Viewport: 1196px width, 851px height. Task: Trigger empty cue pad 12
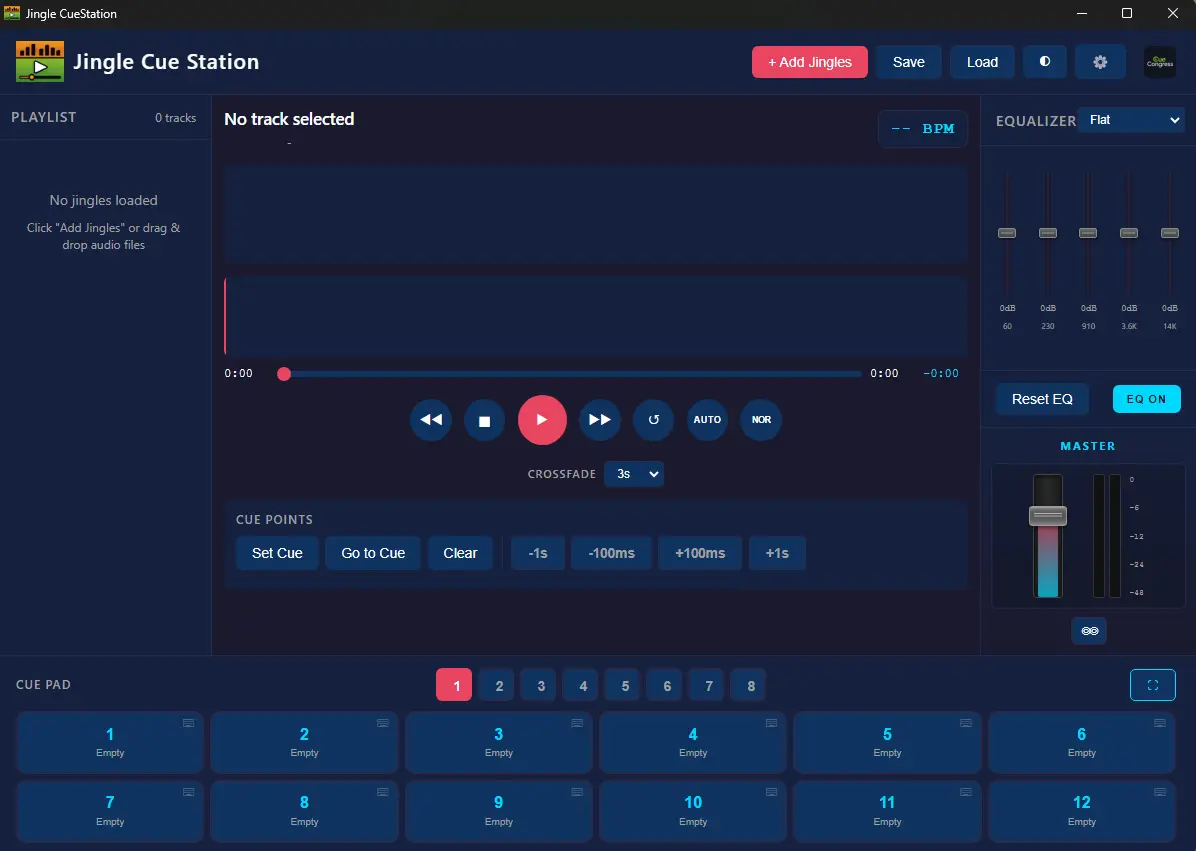(1082, 811)
